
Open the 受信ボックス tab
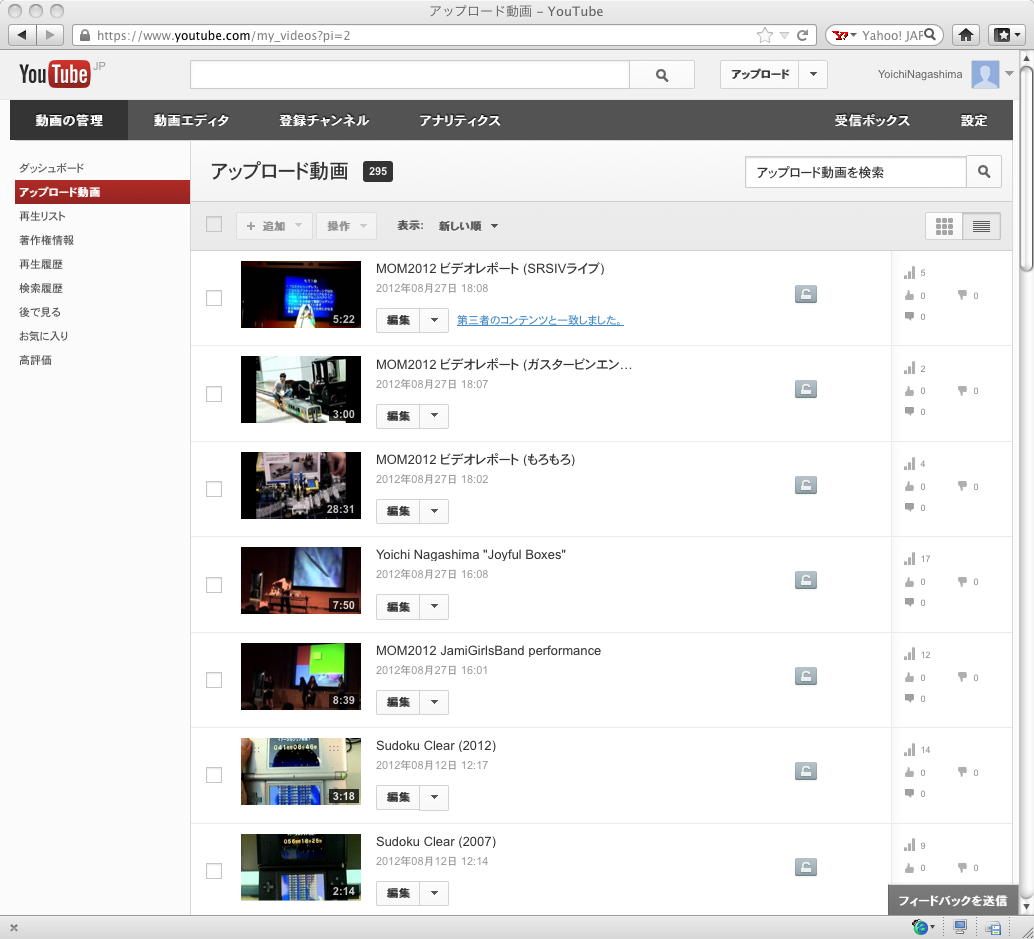(872, 120)
